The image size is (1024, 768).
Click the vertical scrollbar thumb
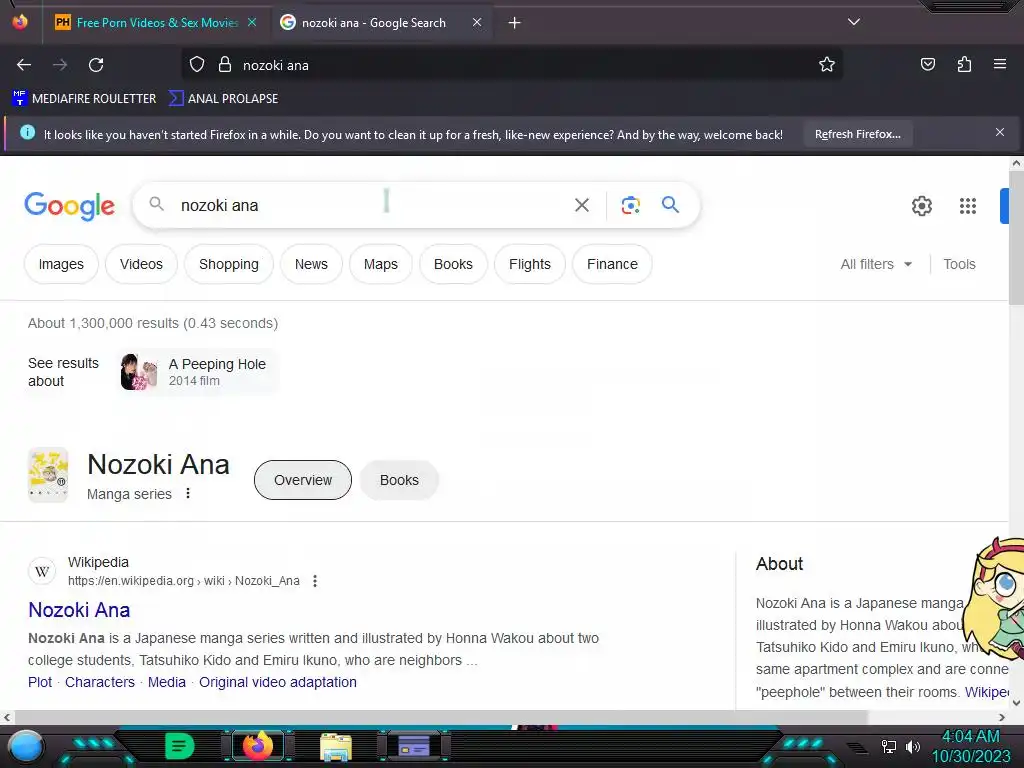click(1016, 236)
